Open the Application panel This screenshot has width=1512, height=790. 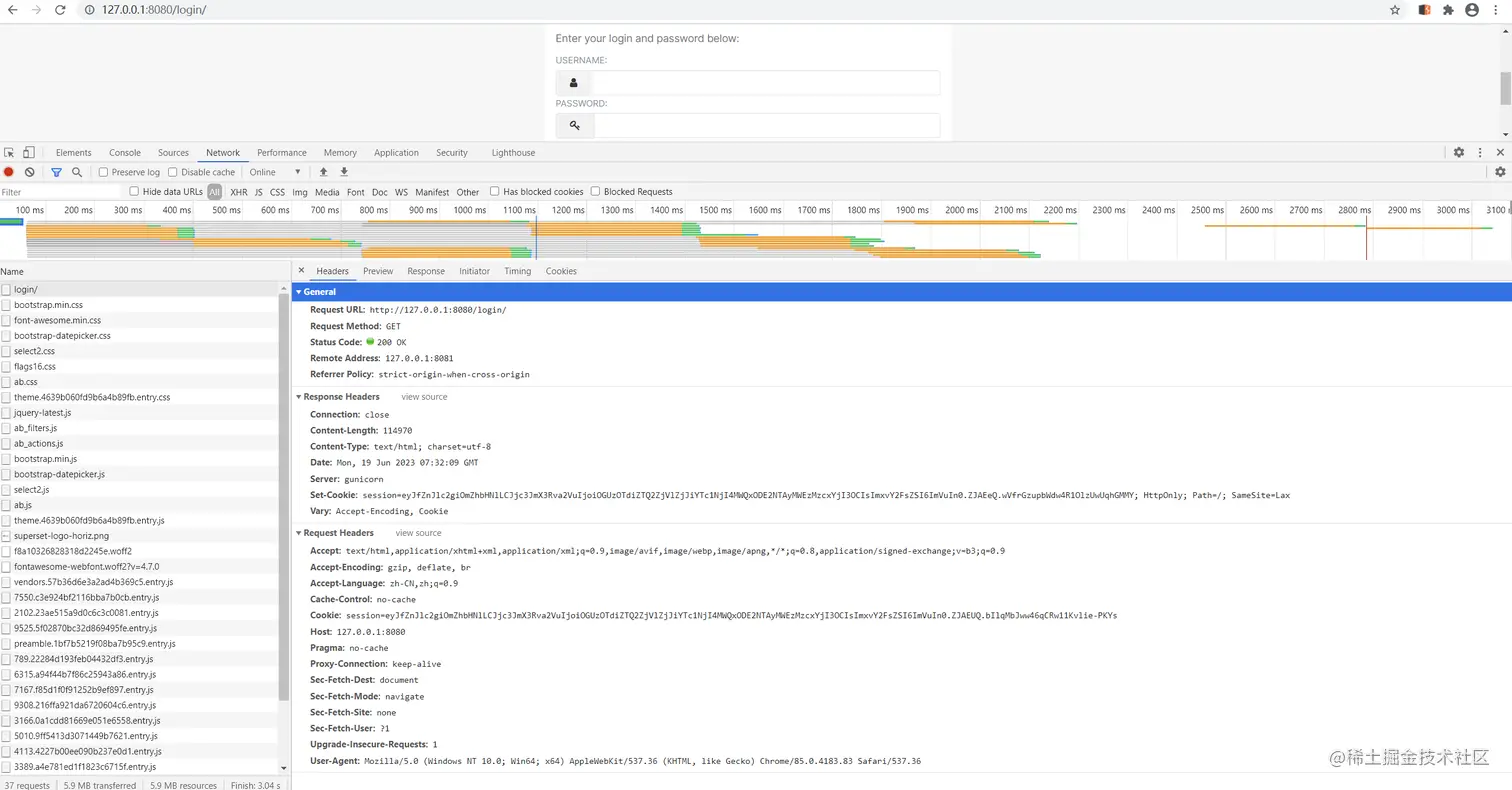(396, 153)
